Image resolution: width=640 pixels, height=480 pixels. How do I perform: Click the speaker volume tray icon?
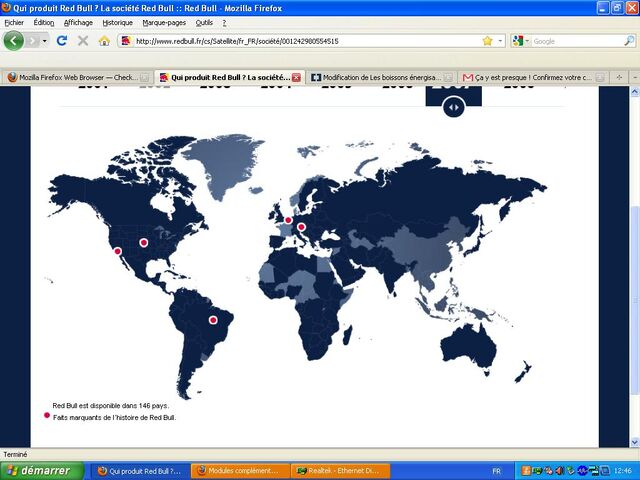click(559, 471)
